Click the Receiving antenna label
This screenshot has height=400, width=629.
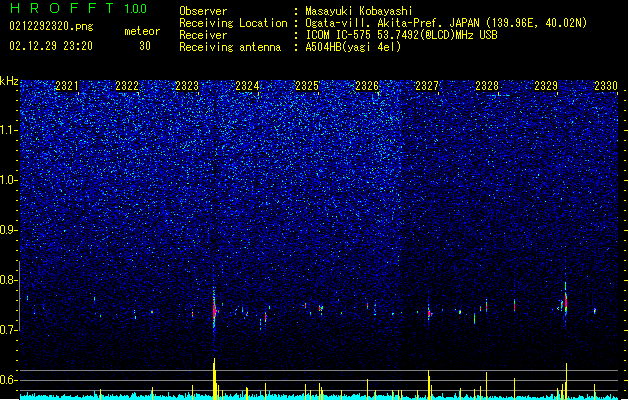230,47
